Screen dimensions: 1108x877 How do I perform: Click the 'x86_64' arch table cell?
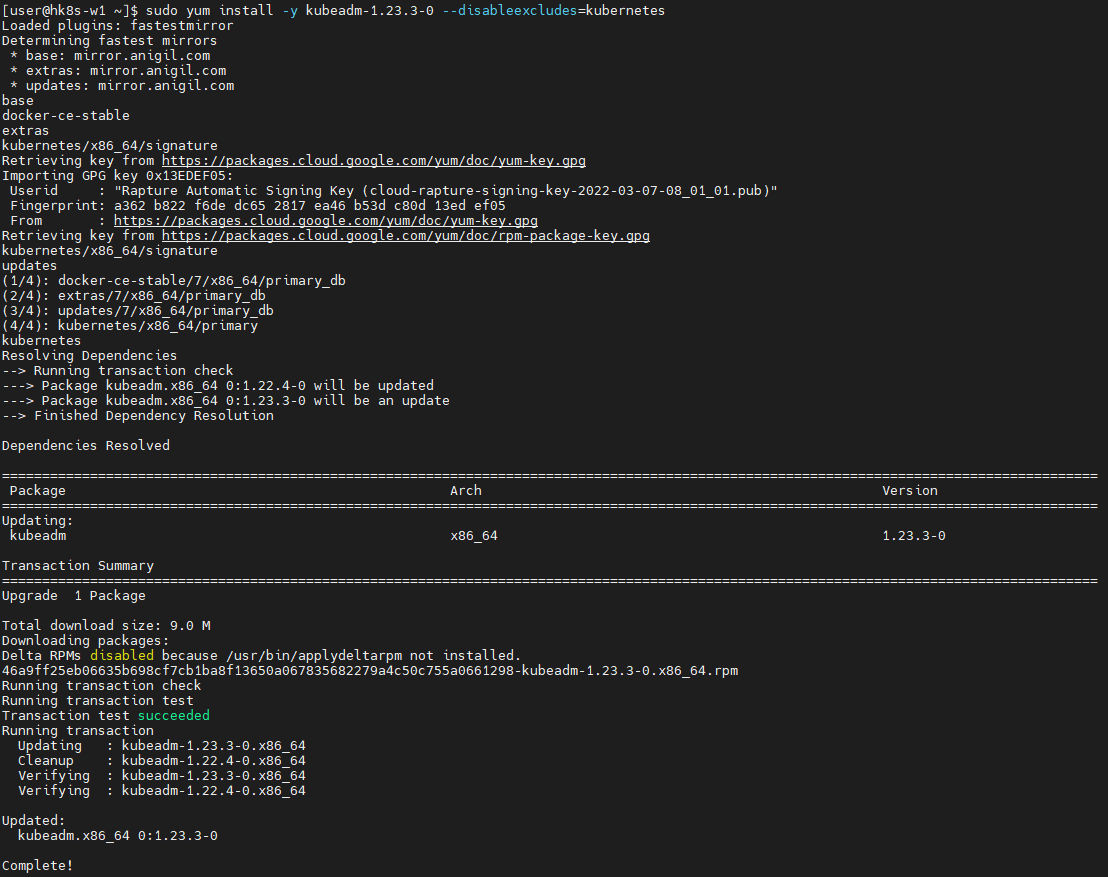pos(474,536)
